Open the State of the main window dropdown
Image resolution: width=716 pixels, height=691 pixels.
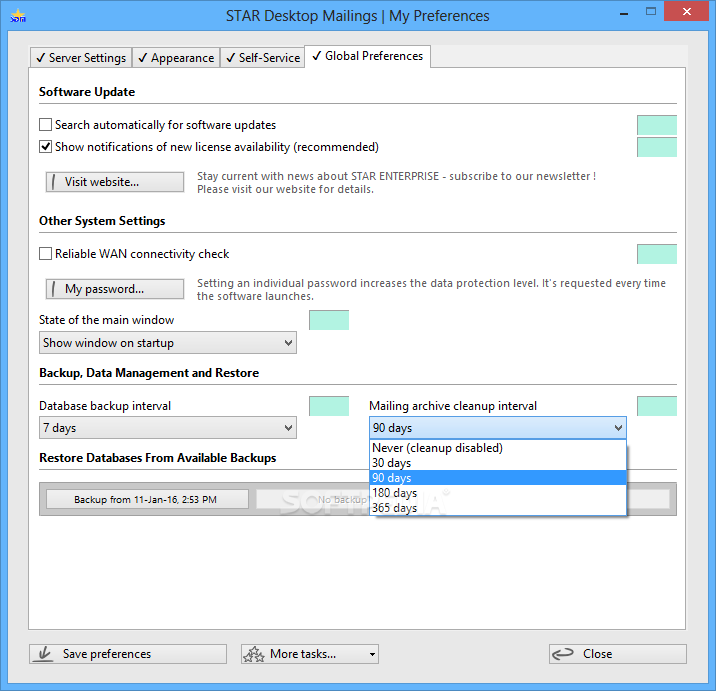pos(168,343)
